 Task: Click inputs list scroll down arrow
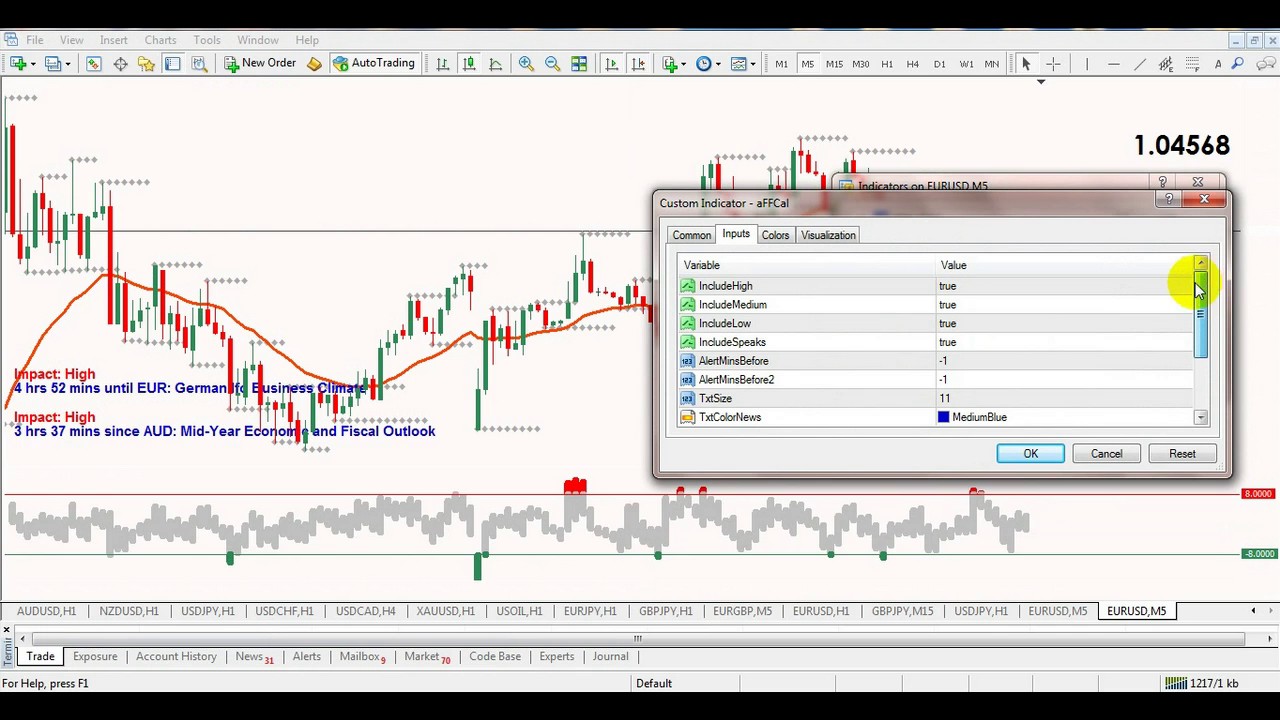pyautogui.click(x=1201, y=418)
